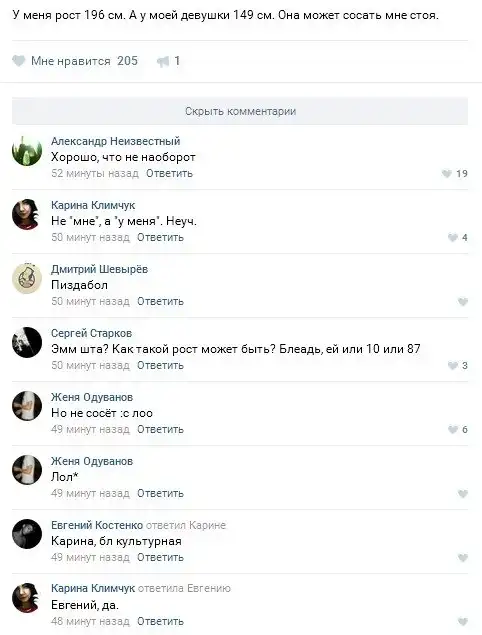482x635 pixels.
Task: Click the repost megaphone icon
Action: pos(163,62)
